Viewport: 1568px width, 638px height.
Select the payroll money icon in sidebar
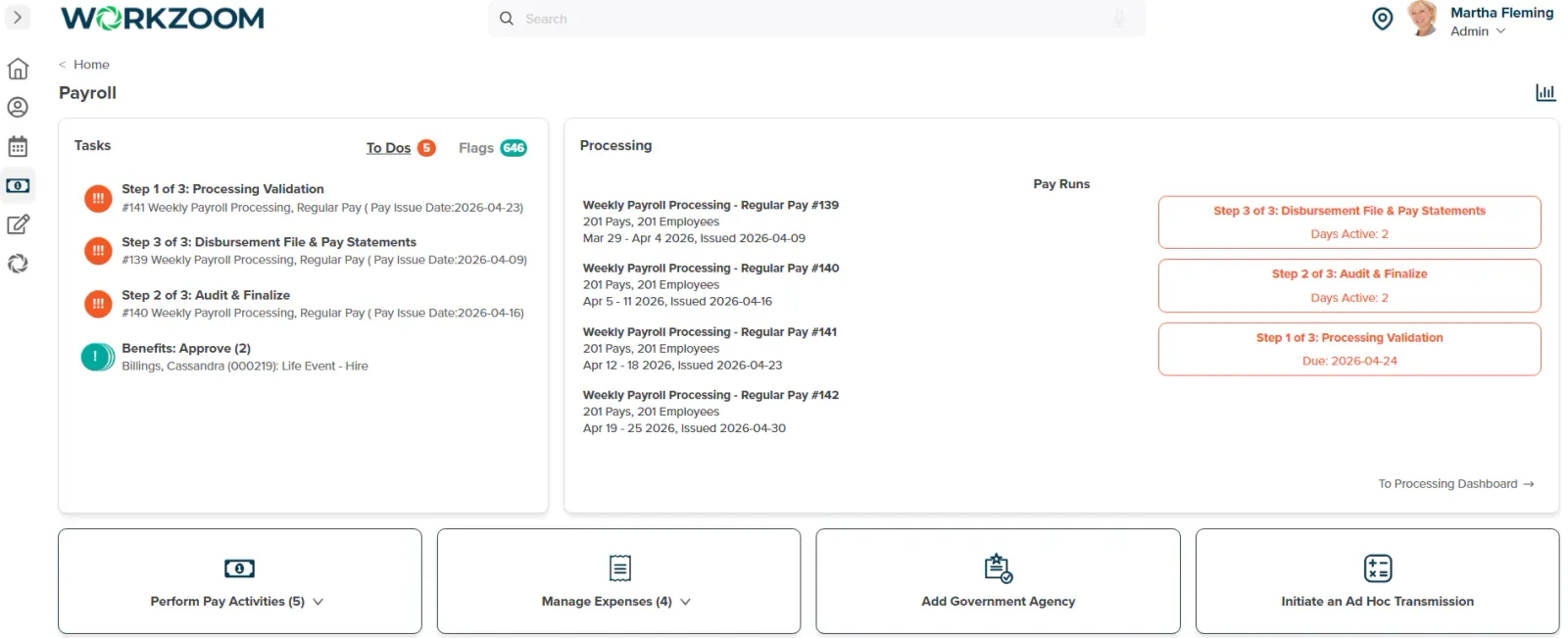pyautogui.click(x=18, y=185)
